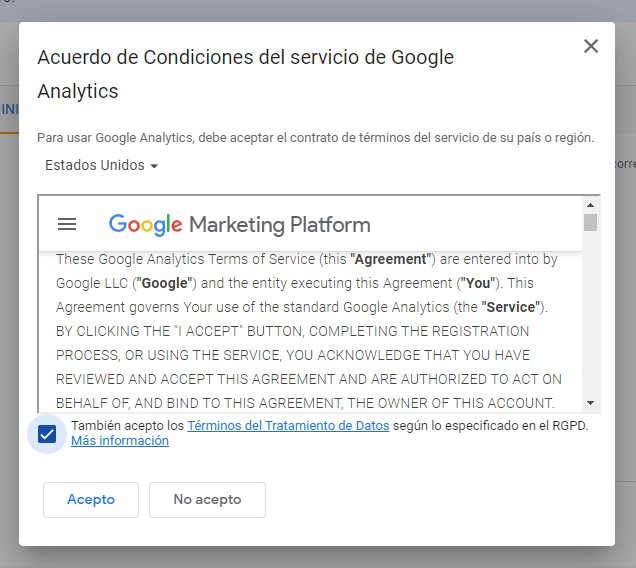Click the Marketing Platform header text
Image resolution: width=636 pixels, height=568 pixels.
pyautogui.click(x=280, y=225)
